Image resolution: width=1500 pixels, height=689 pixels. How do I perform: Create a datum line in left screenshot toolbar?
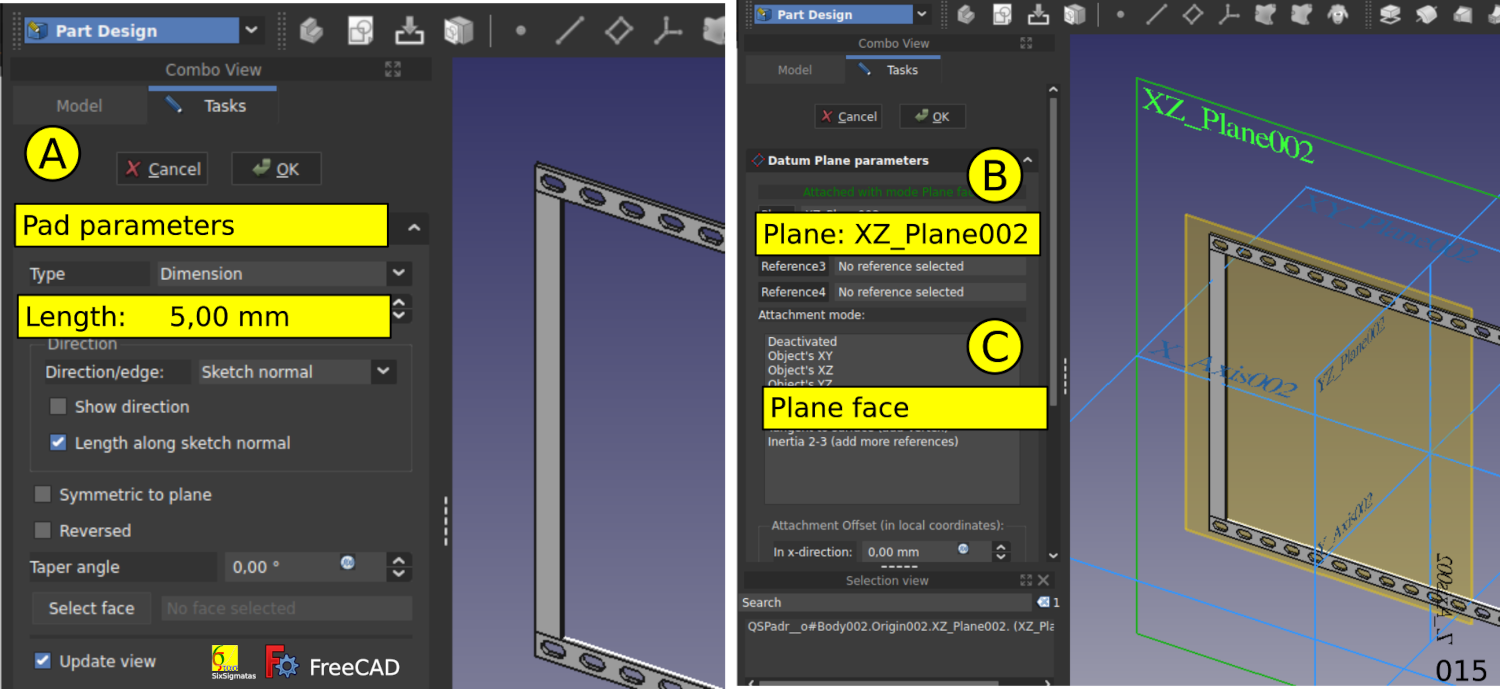pos(570,31)
